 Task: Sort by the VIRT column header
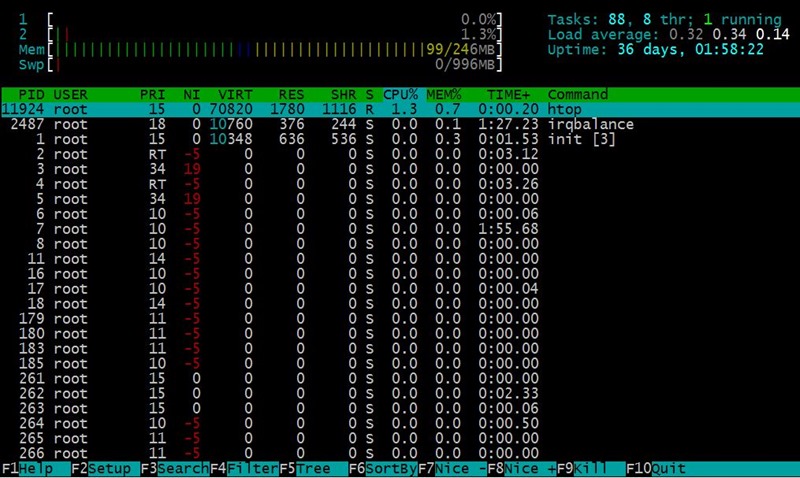[235, 94]
